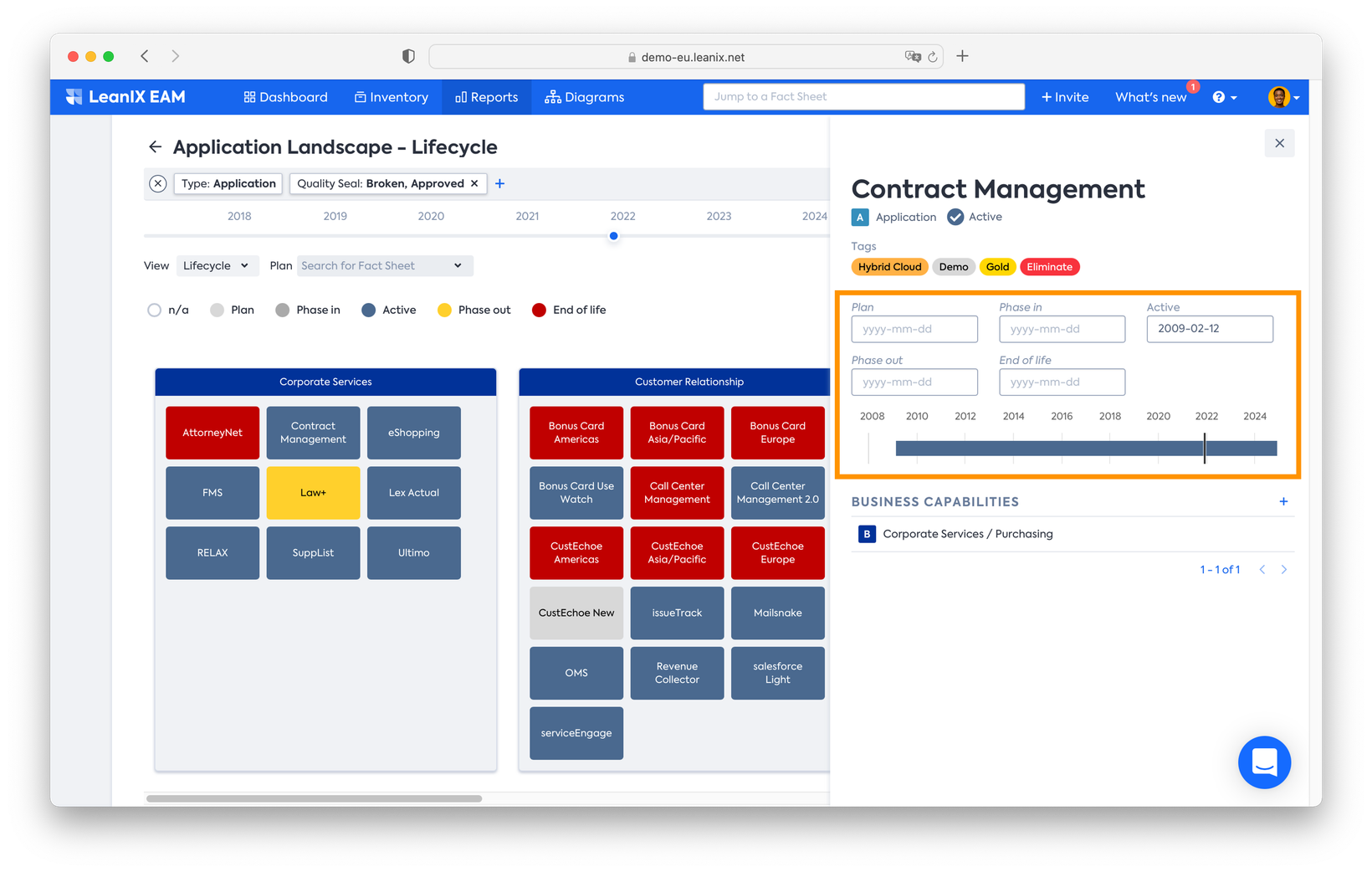This screenshot has height=872, width=1372.
Task: Click the What's new notification badge
Action: 1193,87
